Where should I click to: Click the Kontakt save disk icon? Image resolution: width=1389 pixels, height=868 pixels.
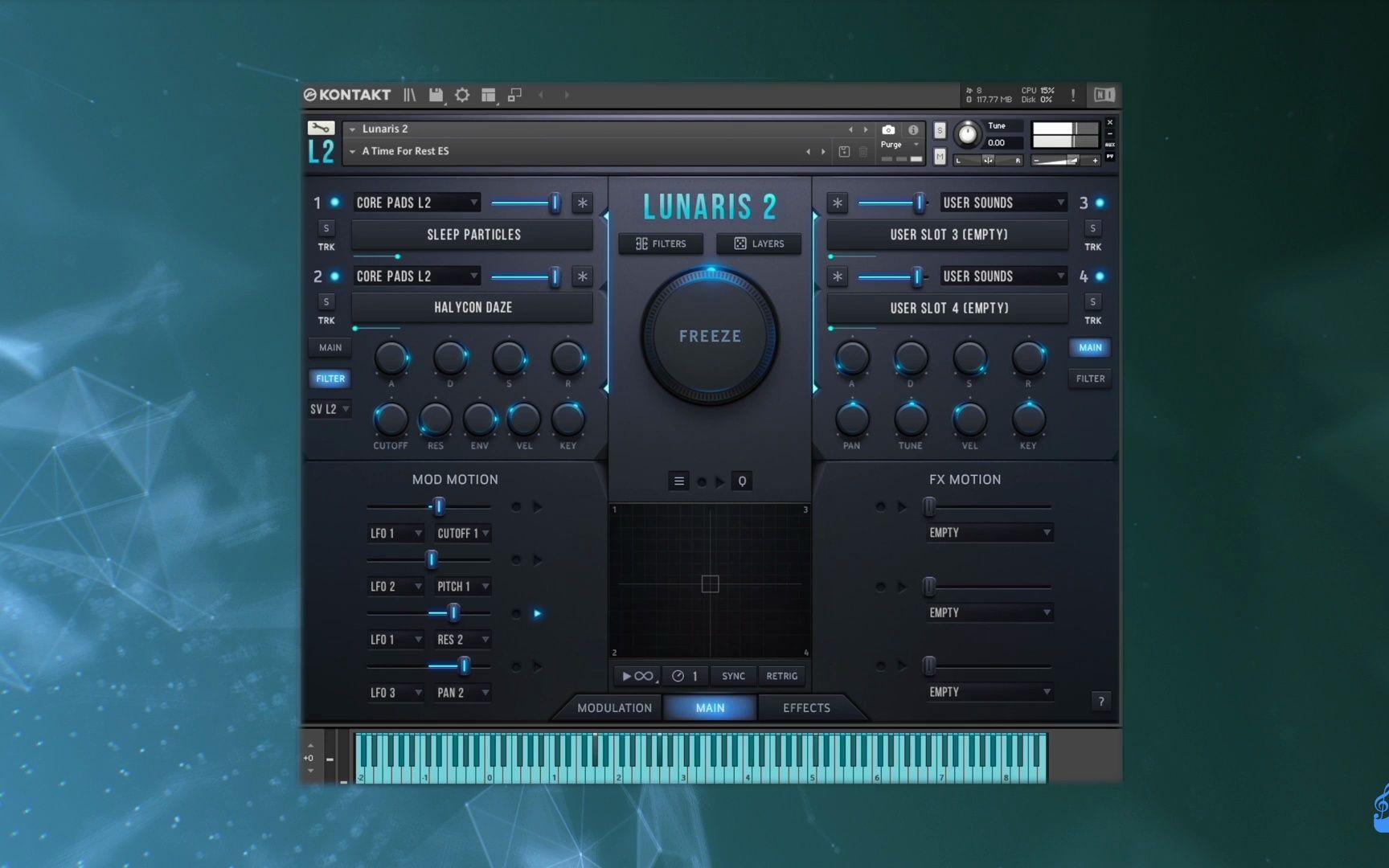click(x=436, y=95)
